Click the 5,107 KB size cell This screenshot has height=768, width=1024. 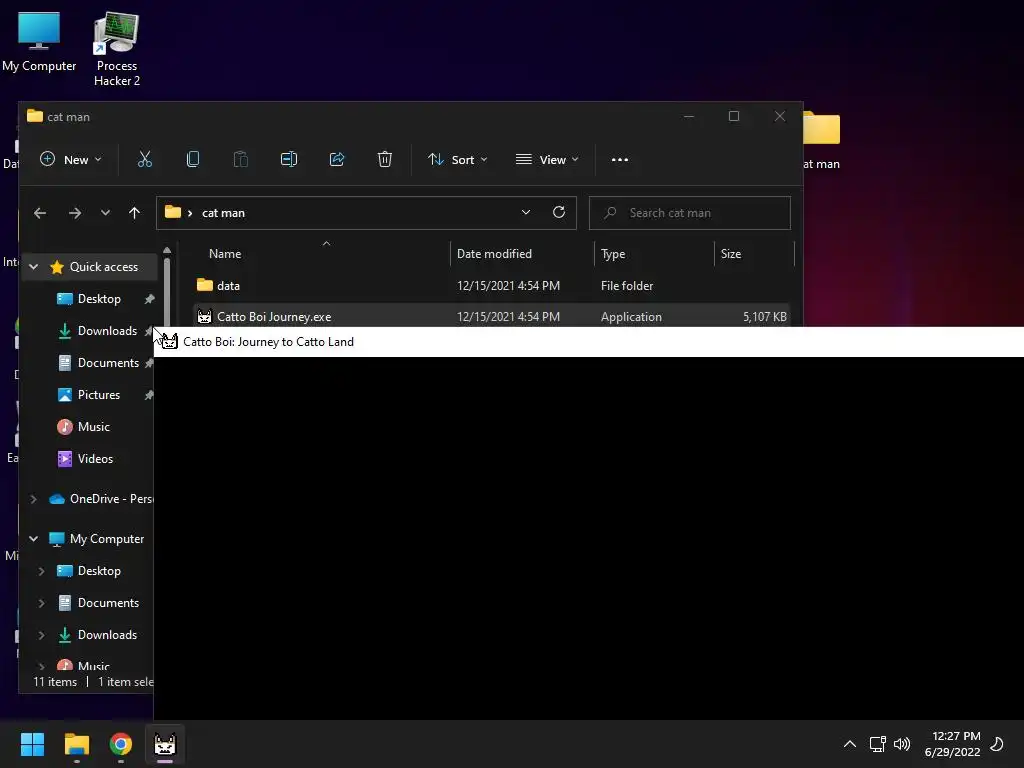point(765,317)
